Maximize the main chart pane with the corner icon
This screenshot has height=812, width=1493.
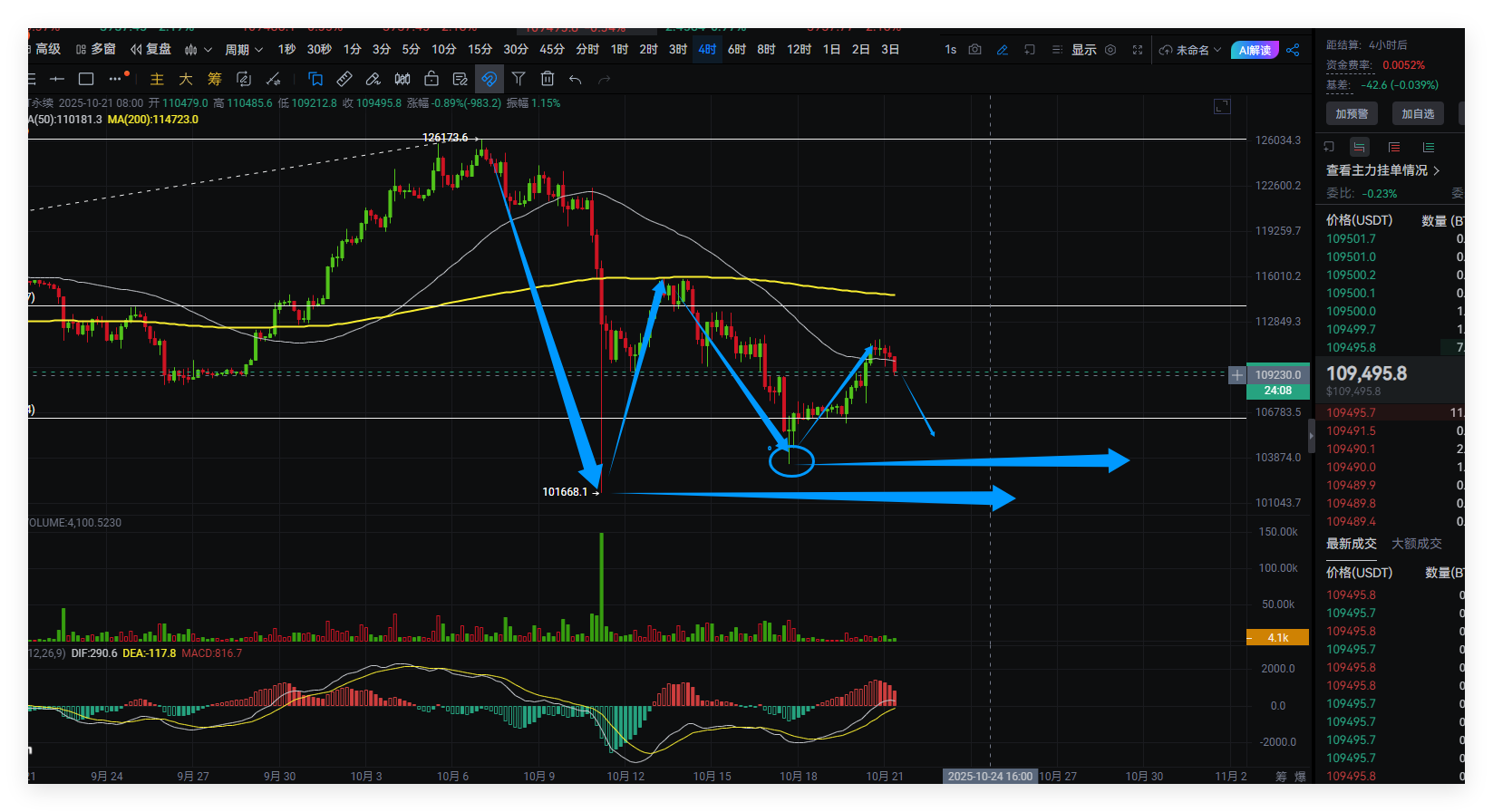[1222, 107]
